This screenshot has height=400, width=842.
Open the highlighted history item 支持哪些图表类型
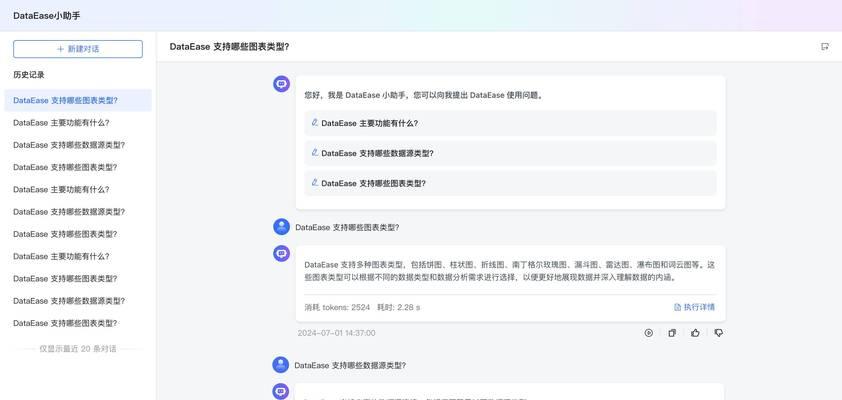click(78, 100)
